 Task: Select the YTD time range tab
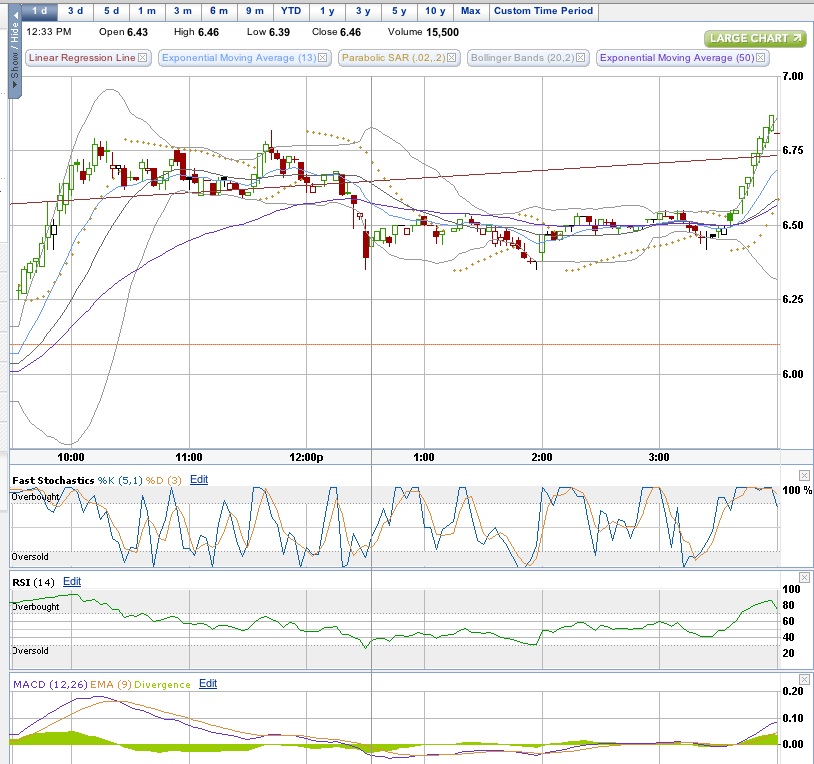point(291,11)
